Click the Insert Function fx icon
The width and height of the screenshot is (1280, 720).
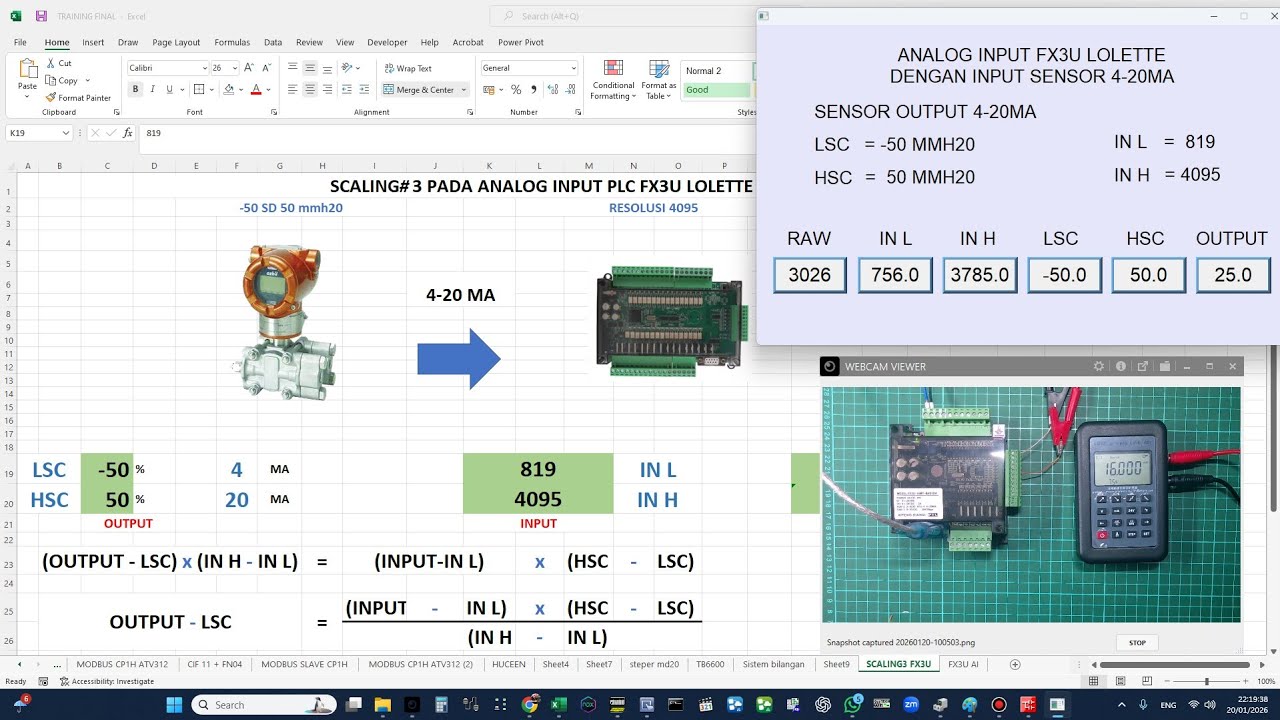pyautogui.click(x=126, y=133)
